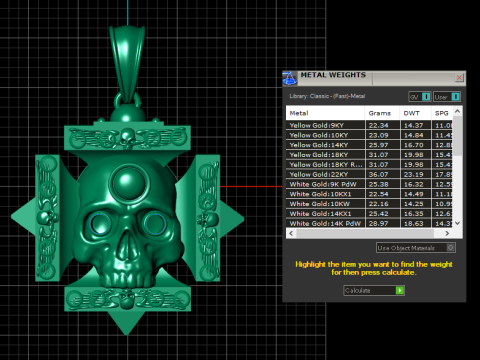Select the Yellow Gold:18KY row

(x=369, y=155)
